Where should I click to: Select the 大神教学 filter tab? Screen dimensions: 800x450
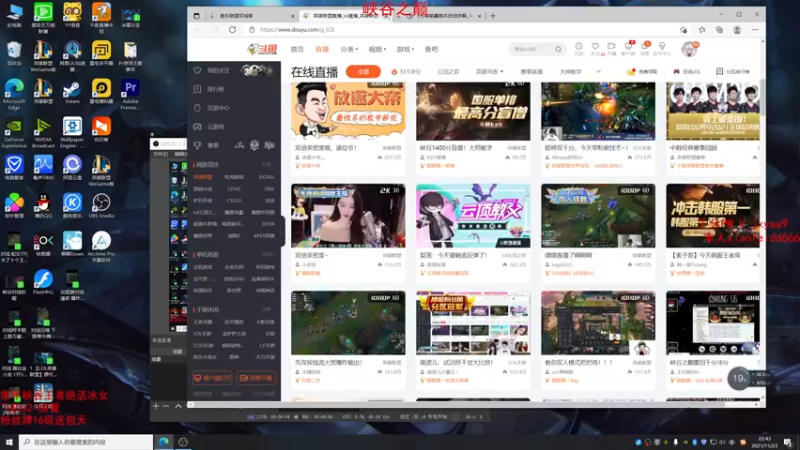pos(570,72)
